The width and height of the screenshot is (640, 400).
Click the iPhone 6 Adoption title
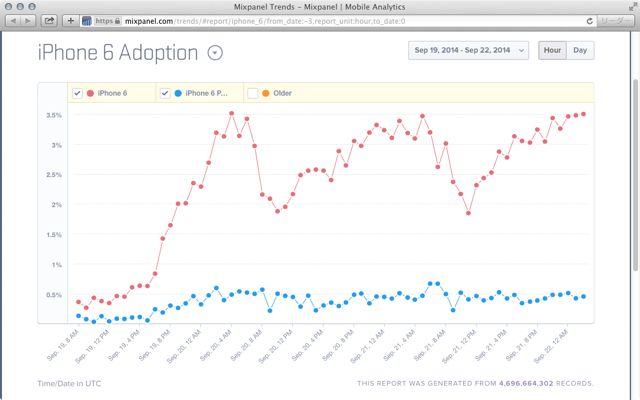118,53
